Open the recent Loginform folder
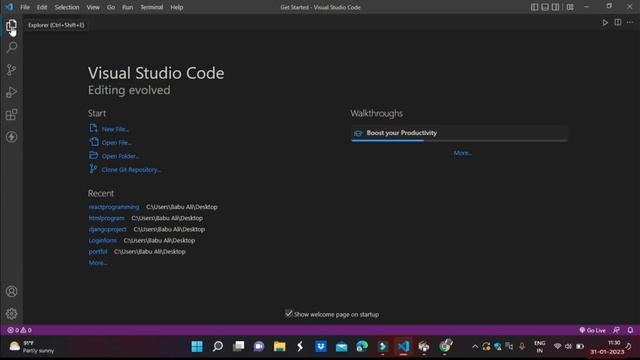The height and width of the screenshot is (360, 640). [102, 240]
